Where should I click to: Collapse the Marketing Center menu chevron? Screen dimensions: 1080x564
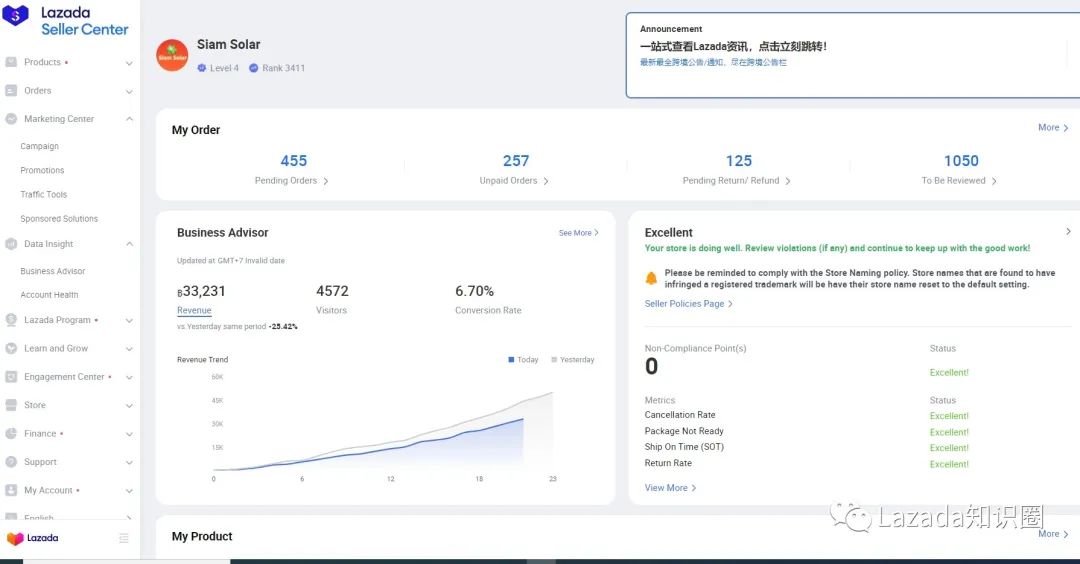click(129, 119)
